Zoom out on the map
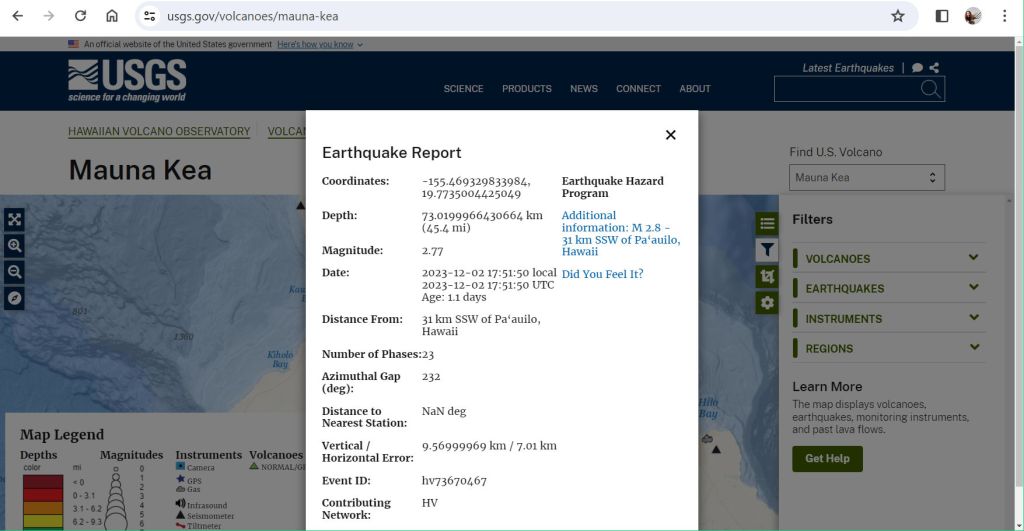1024x531 pixels. [x=14, y=272]
